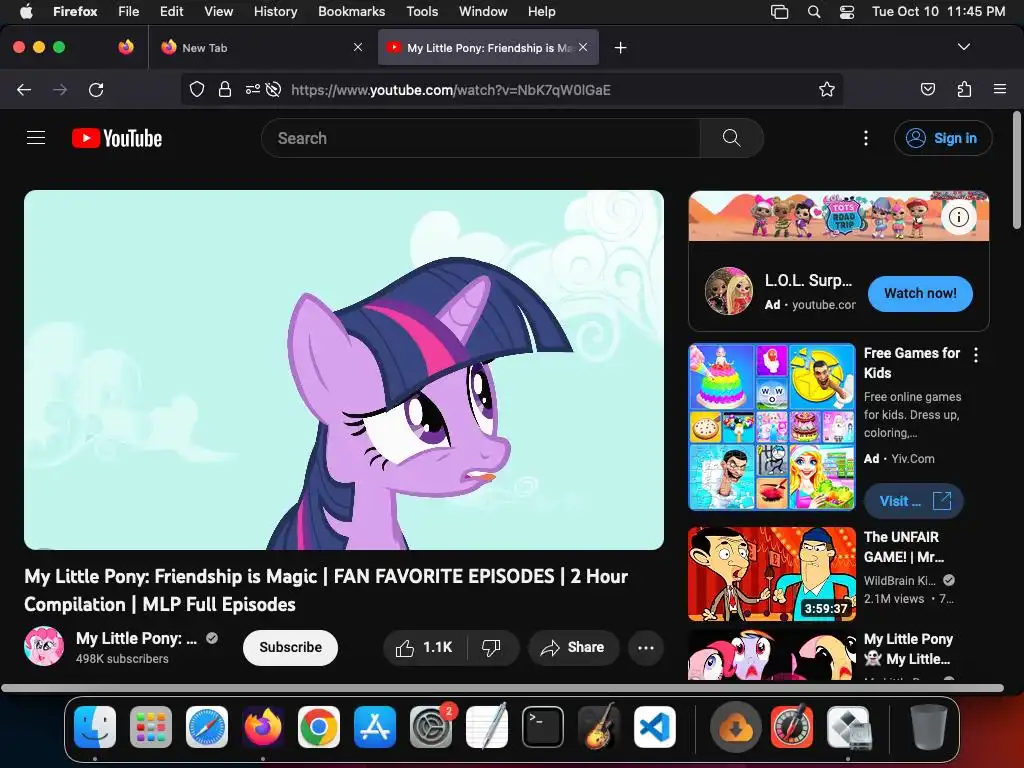1024x768 pixels.
Task: Open The UNFAIR GAME Mr Bean thumbnail
Action: coord(772,574)
